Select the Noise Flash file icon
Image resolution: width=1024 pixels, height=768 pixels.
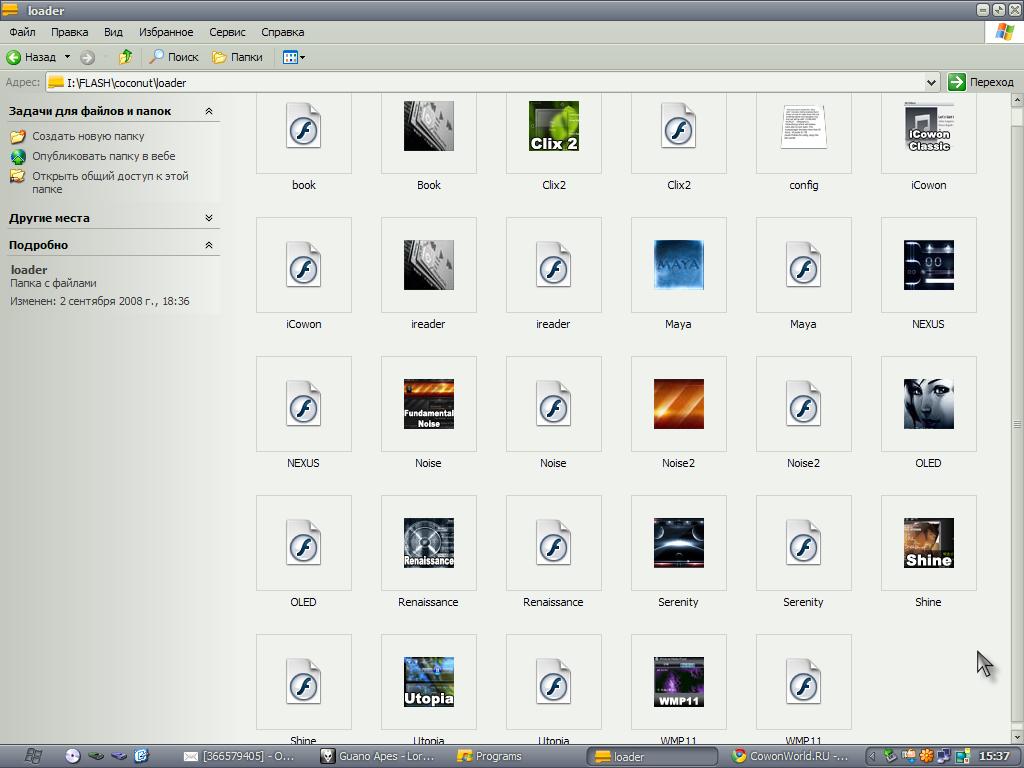tap(554, 404)
